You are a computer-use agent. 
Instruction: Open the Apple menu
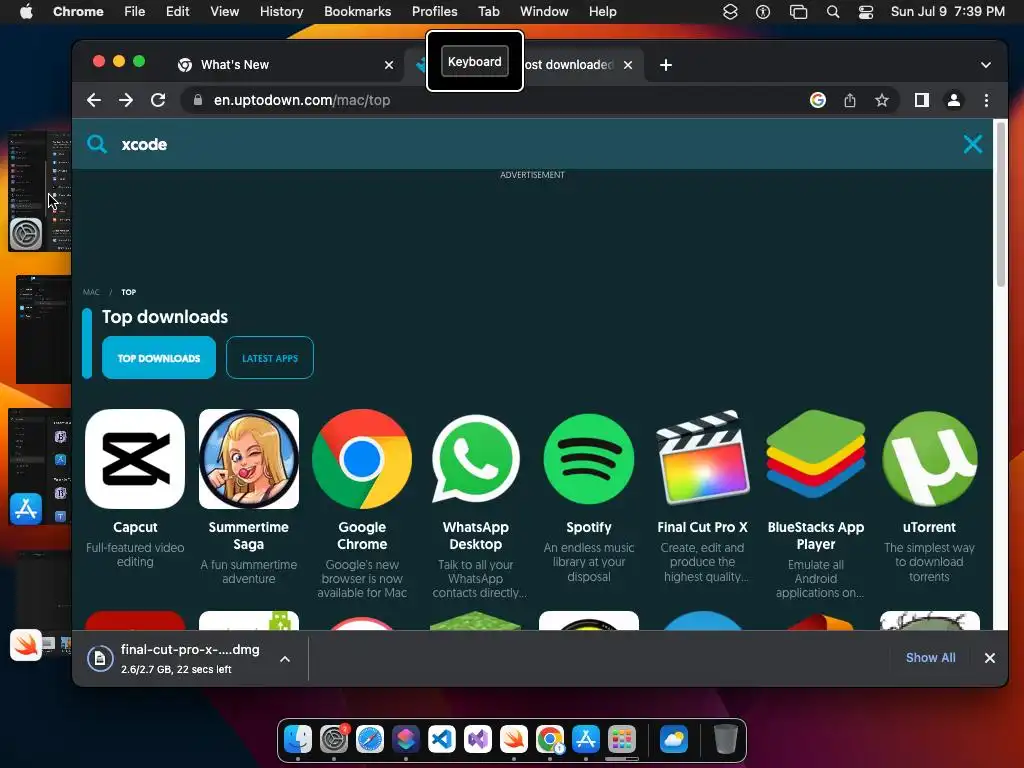pyautogui.click(x=26, y=11)
